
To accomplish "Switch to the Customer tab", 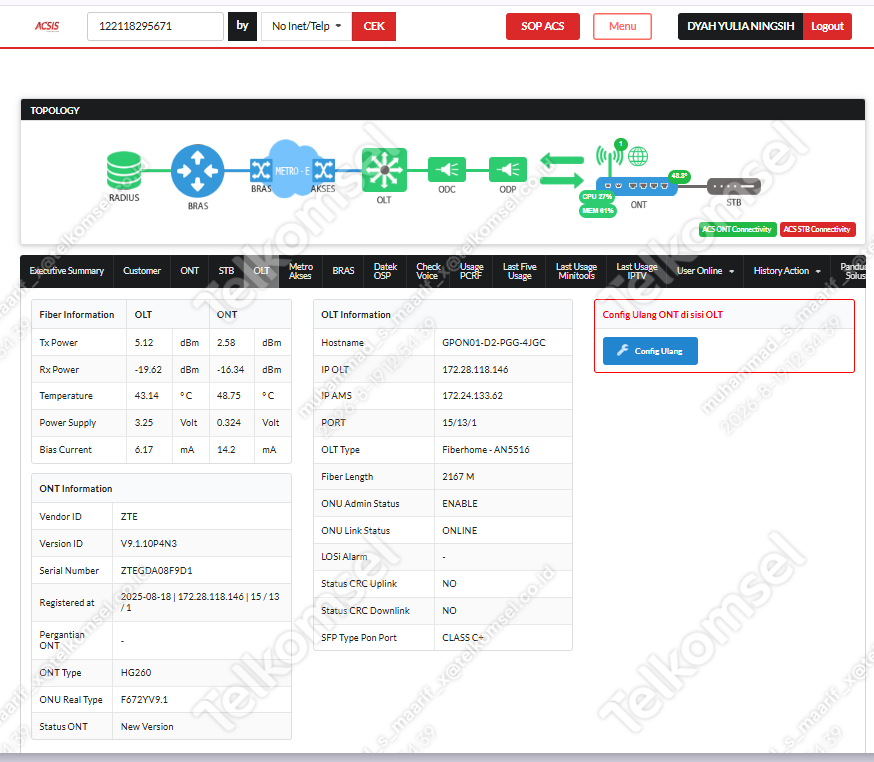I will 142,271.
